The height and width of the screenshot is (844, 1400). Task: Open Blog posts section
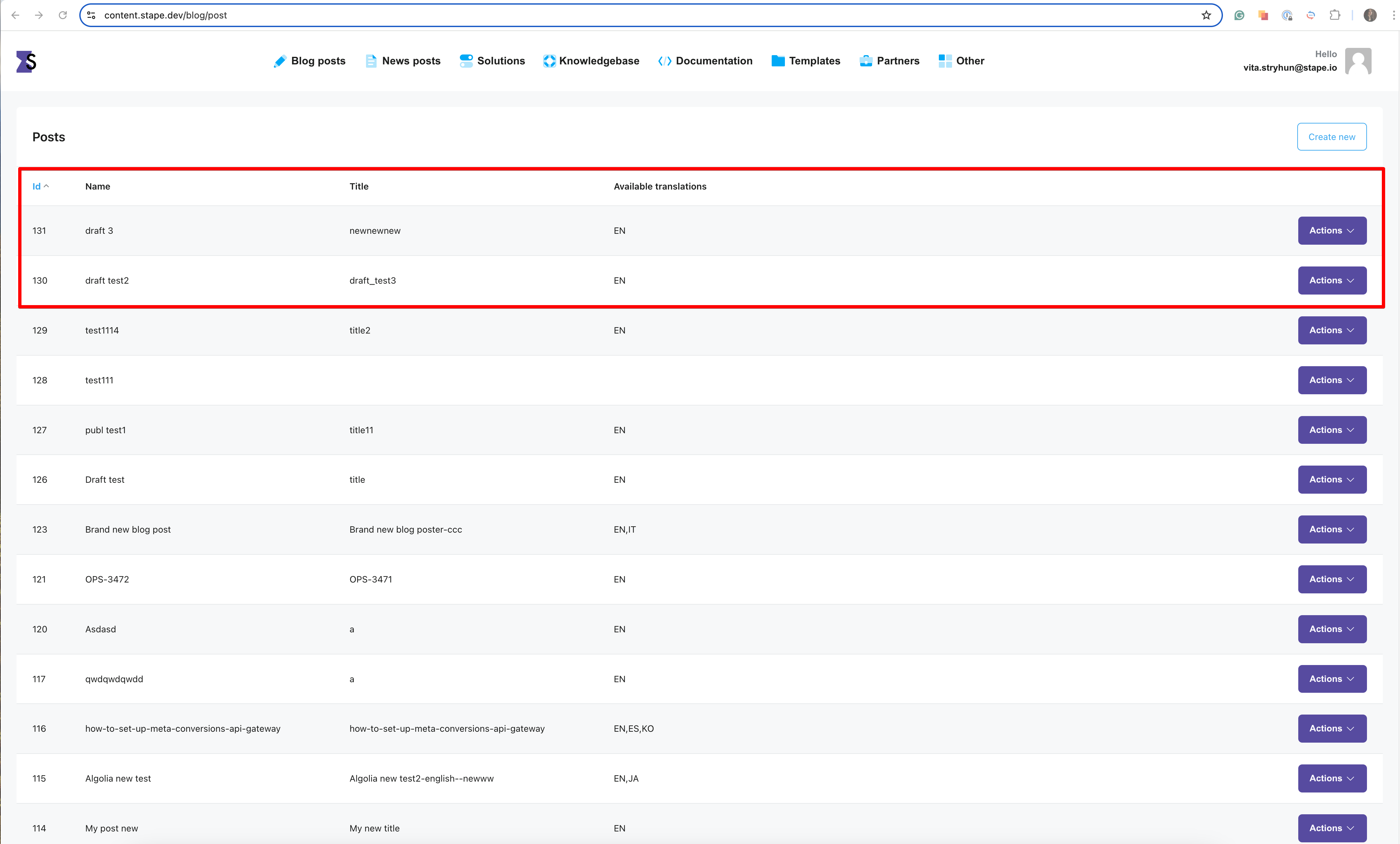click(309, 61)
